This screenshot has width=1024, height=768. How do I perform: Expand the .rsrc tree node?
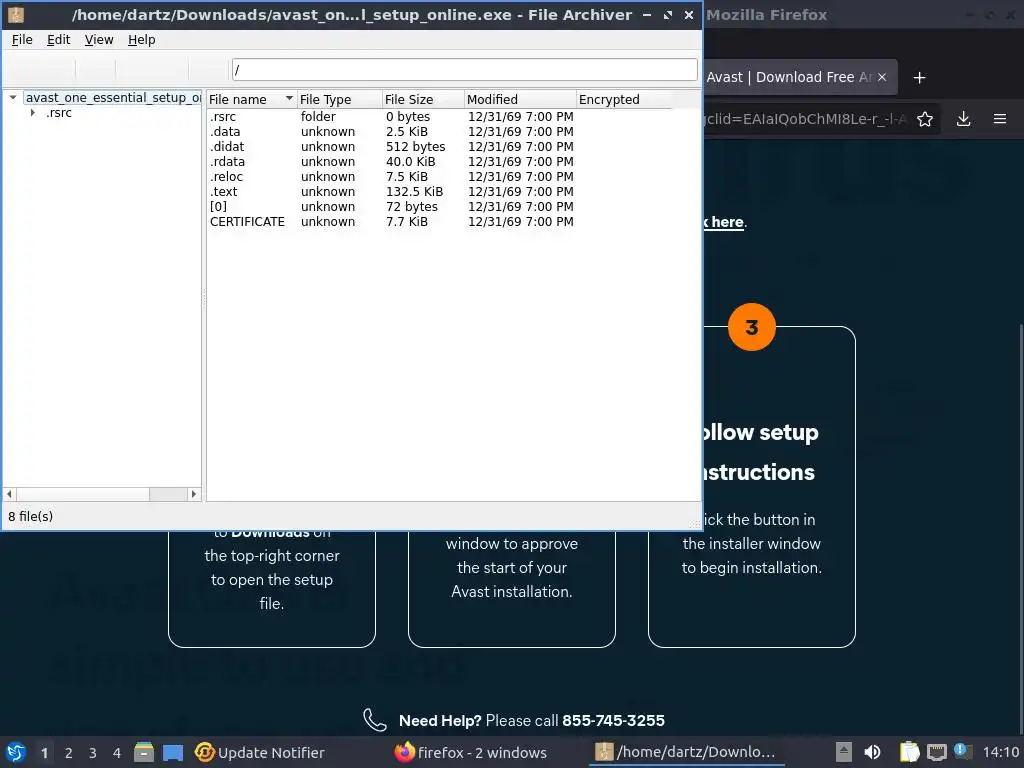(x=33, y=113)
